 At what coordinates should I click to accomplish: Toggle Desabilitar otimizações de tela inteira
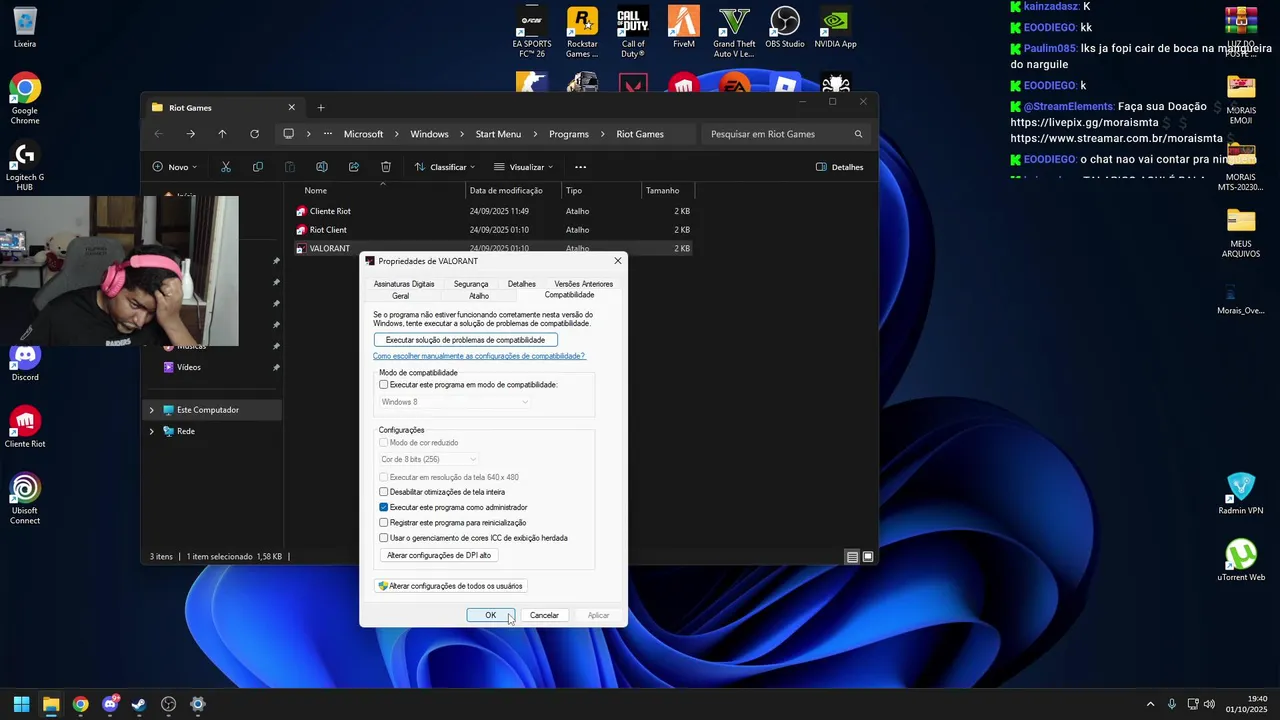click(x=384, y=492)
